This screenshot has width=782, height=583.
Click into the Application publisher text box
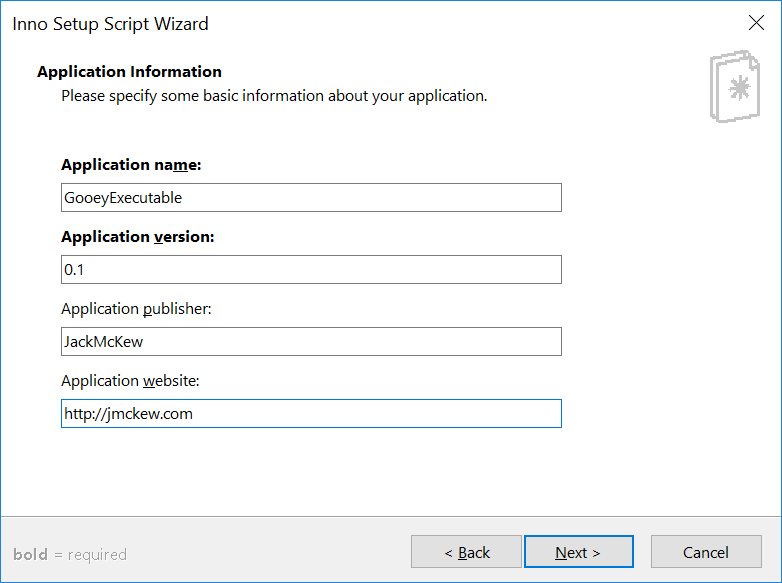(311, 342)
